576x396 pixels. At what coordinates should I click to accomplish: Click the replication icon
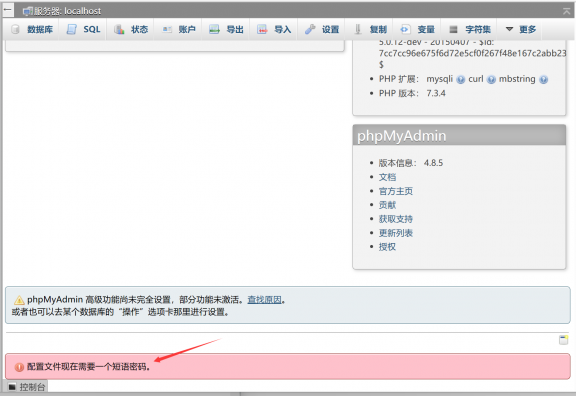point(358,29)
